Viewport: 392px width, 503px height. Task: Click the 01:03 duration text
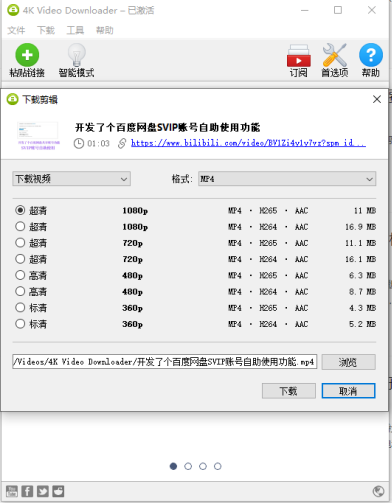click(x=98, y=144)
